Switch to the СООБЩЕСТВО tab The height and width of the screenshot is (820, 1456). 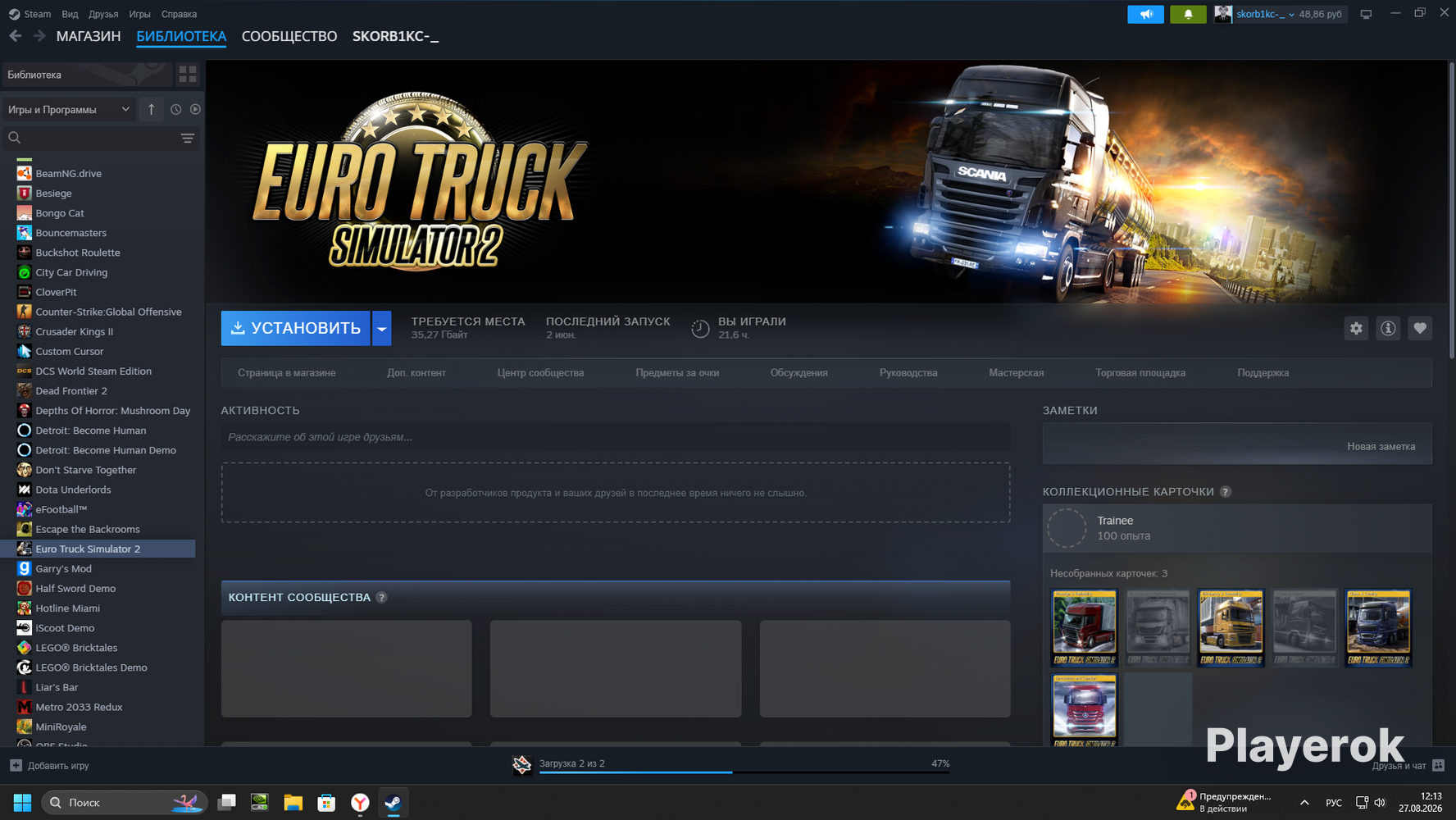click(x=289, y=36)
